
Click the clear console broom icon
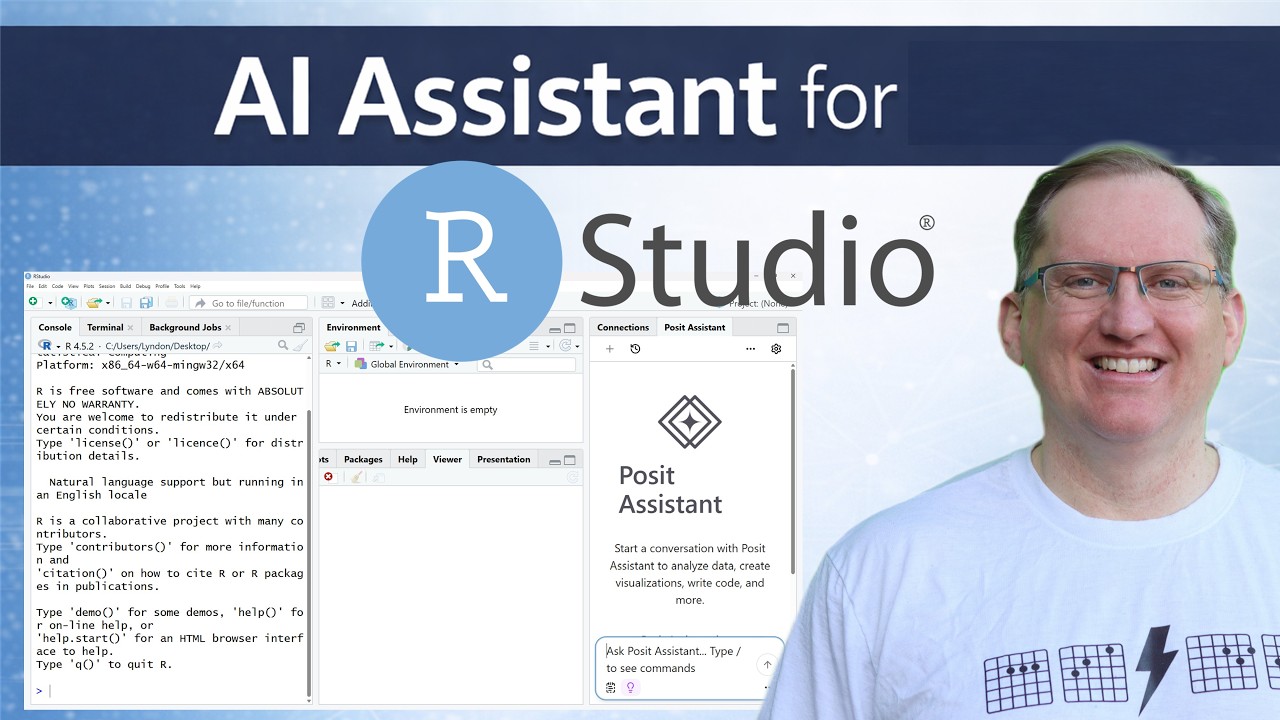click(300, 345)
